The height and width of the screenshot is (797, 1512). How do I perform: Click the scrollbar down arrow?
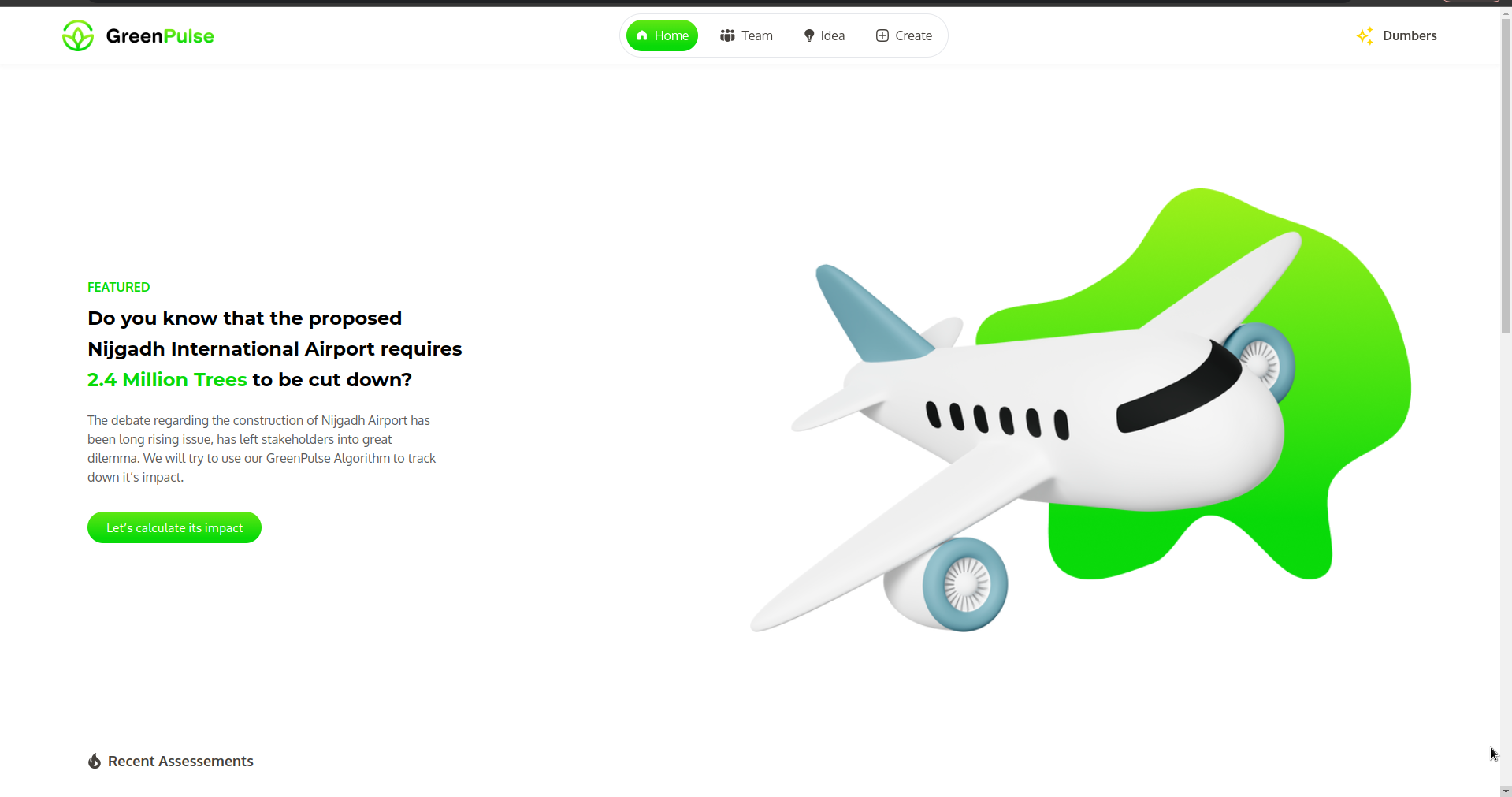pyautogui.click(x=1506, y=791)
